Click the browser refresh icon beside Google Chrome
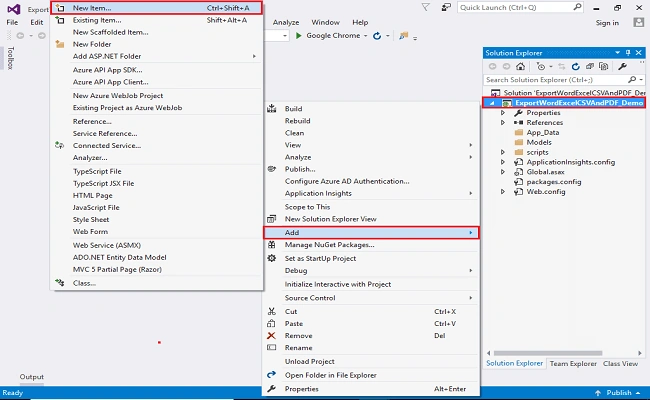Screen dimensions: 650x400 click(x=377, y=36)
